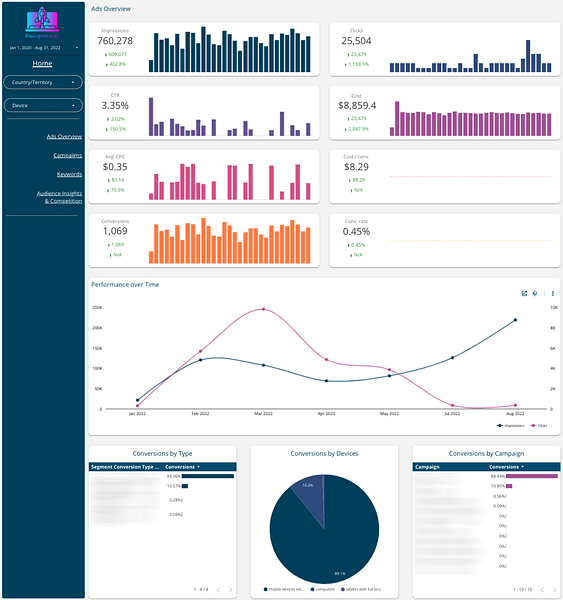Click the Performance over Time title
The height and width of the screenshot is (600, 563).
pyautogui.click(x=125, y=284)
